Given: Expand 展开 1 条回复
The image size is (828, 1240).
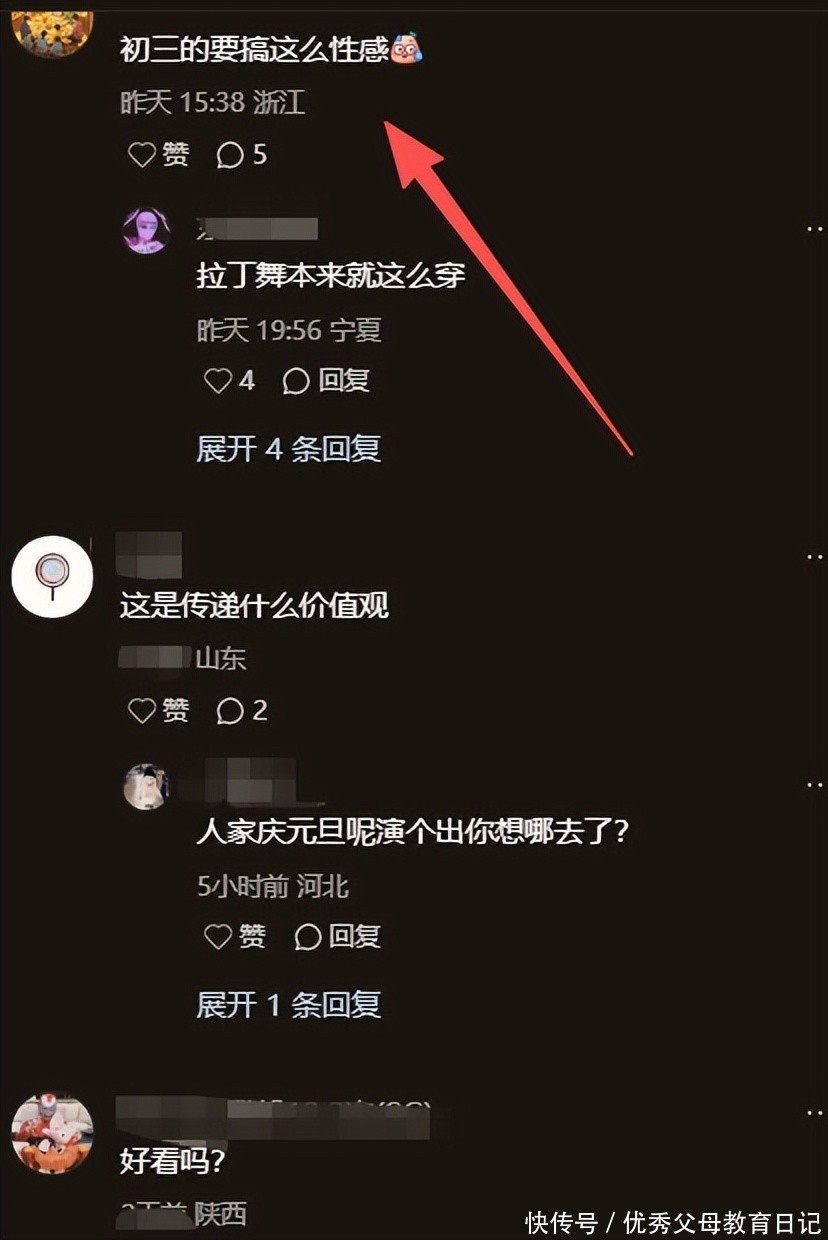Looking at the screenshot, I should (x=289, y=1005).
